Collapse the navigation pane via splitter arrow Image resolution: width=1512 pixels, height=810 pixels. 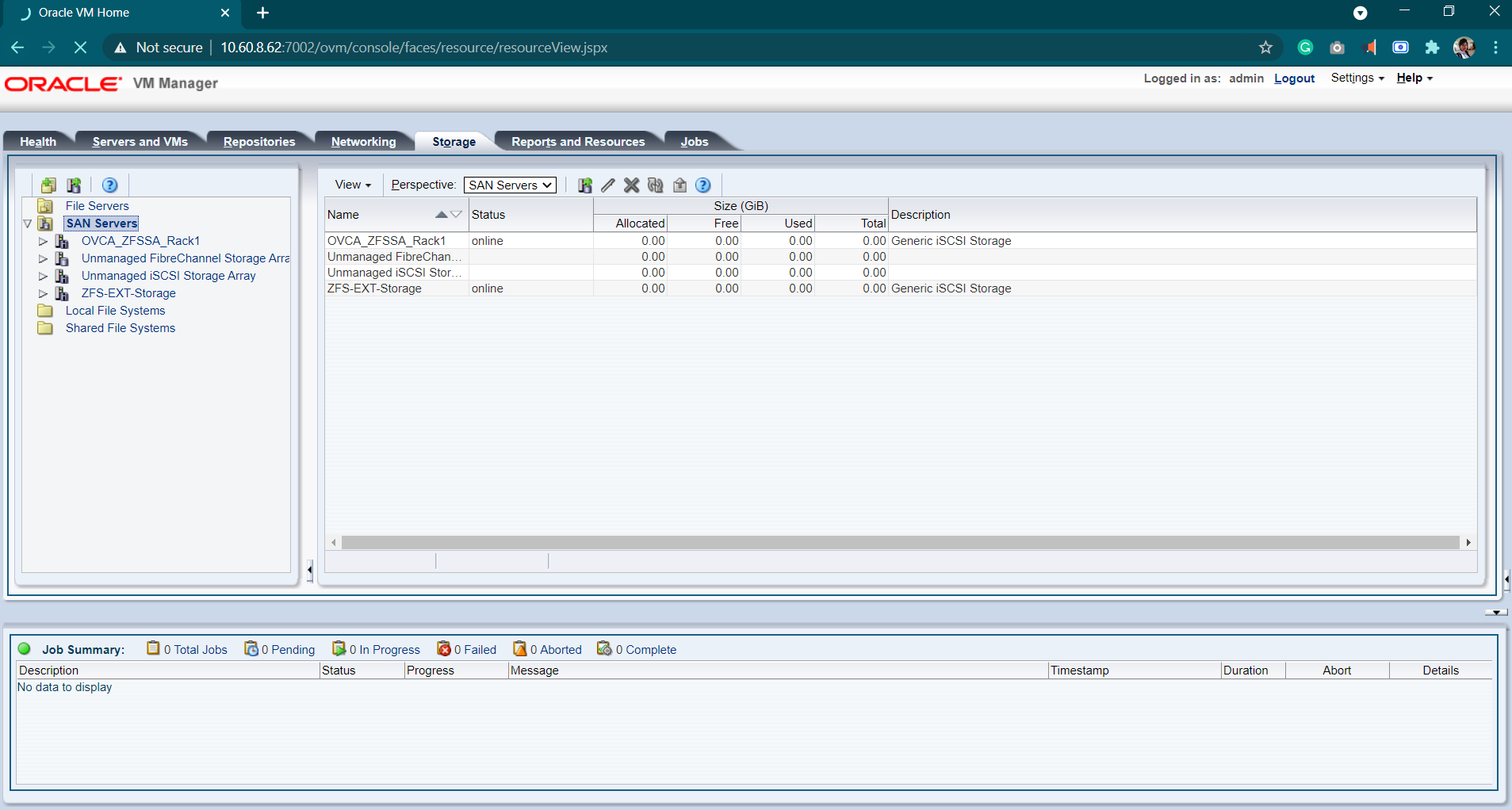pos(309,569)
